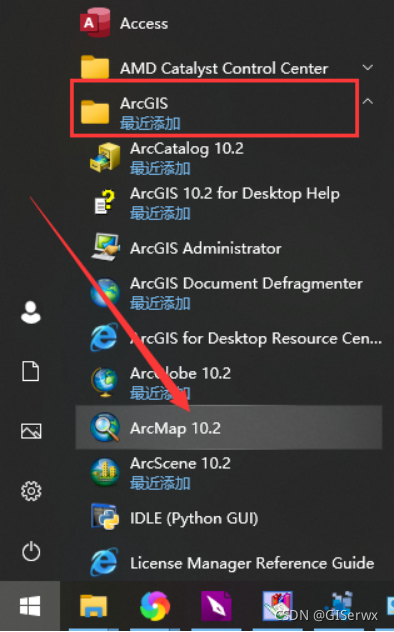Viewport: 394px width, 632px height.
Task: Open ArcGIS 10.2 for Desktop Help label
Action: pos(234,193)
